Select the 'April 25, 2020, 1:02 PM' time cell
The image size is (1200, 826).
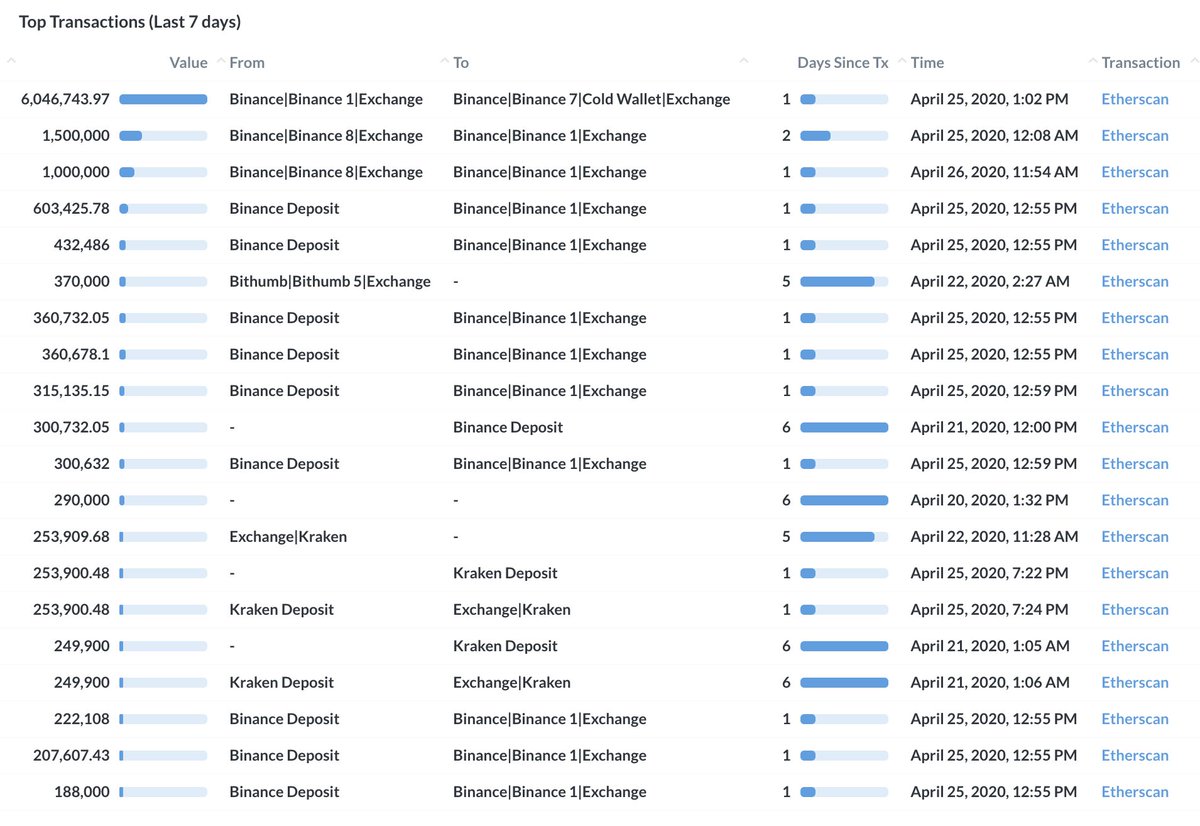(989, 99)
